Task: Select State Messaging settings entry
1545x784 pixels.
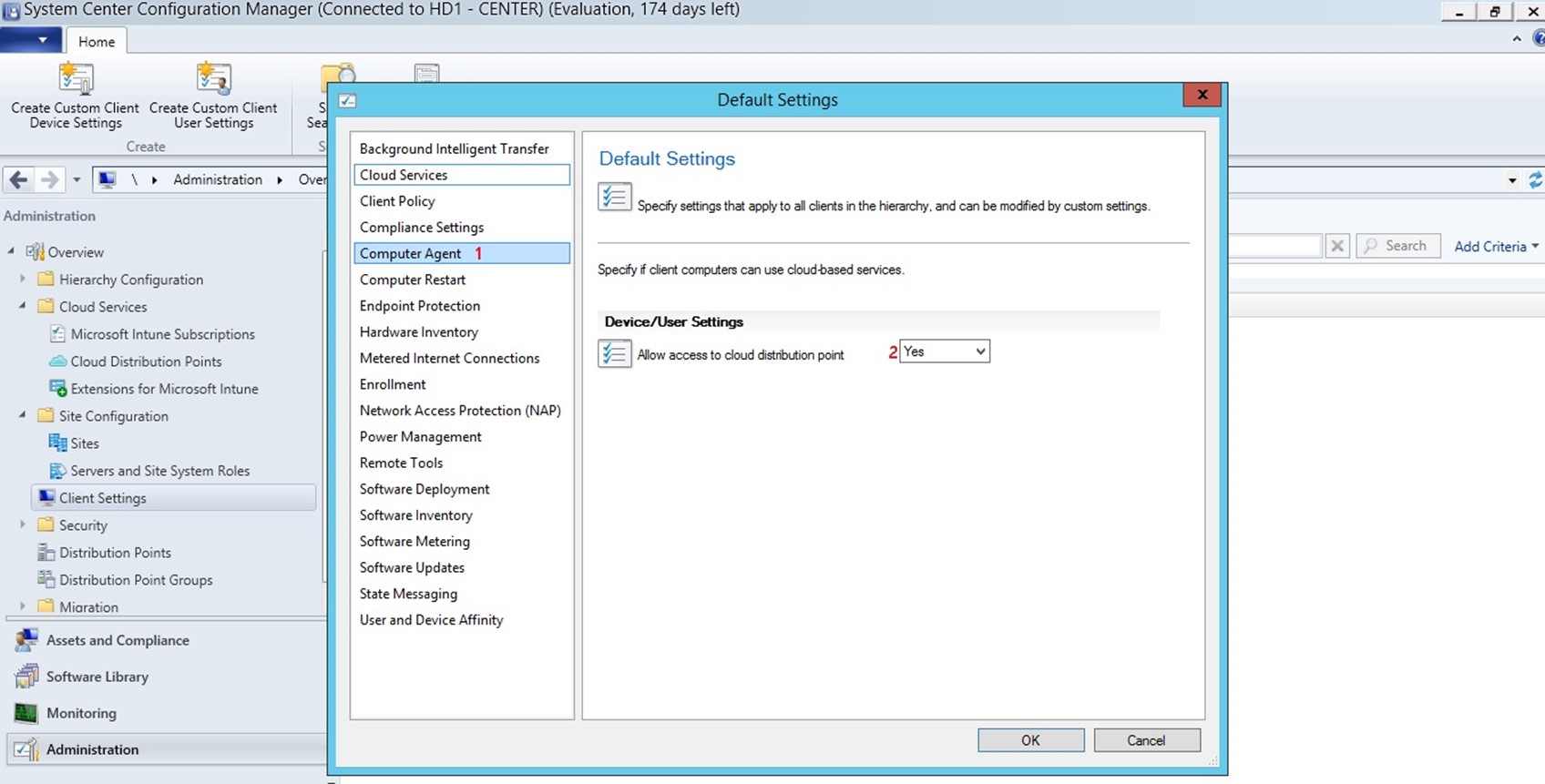Action: pos(462,594)
